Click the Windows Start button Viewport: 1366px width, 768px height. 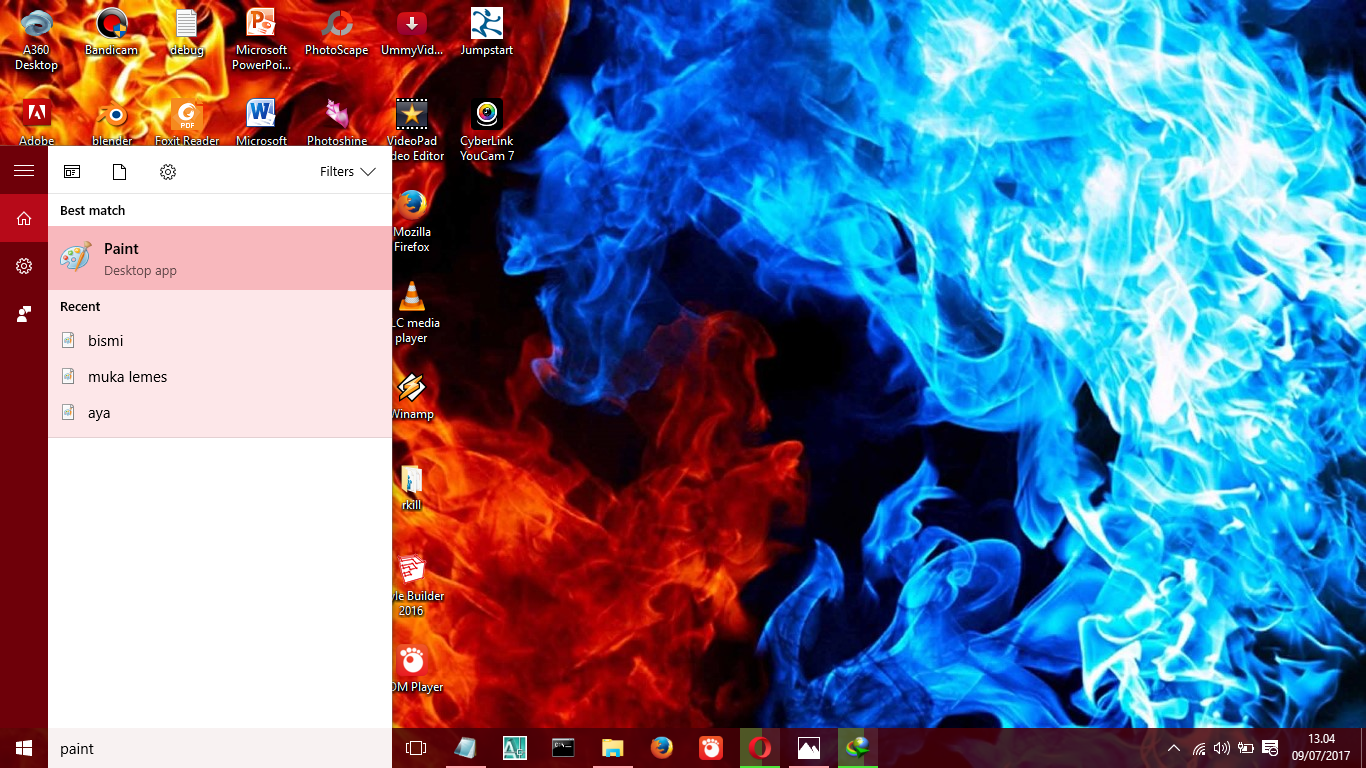24,748
